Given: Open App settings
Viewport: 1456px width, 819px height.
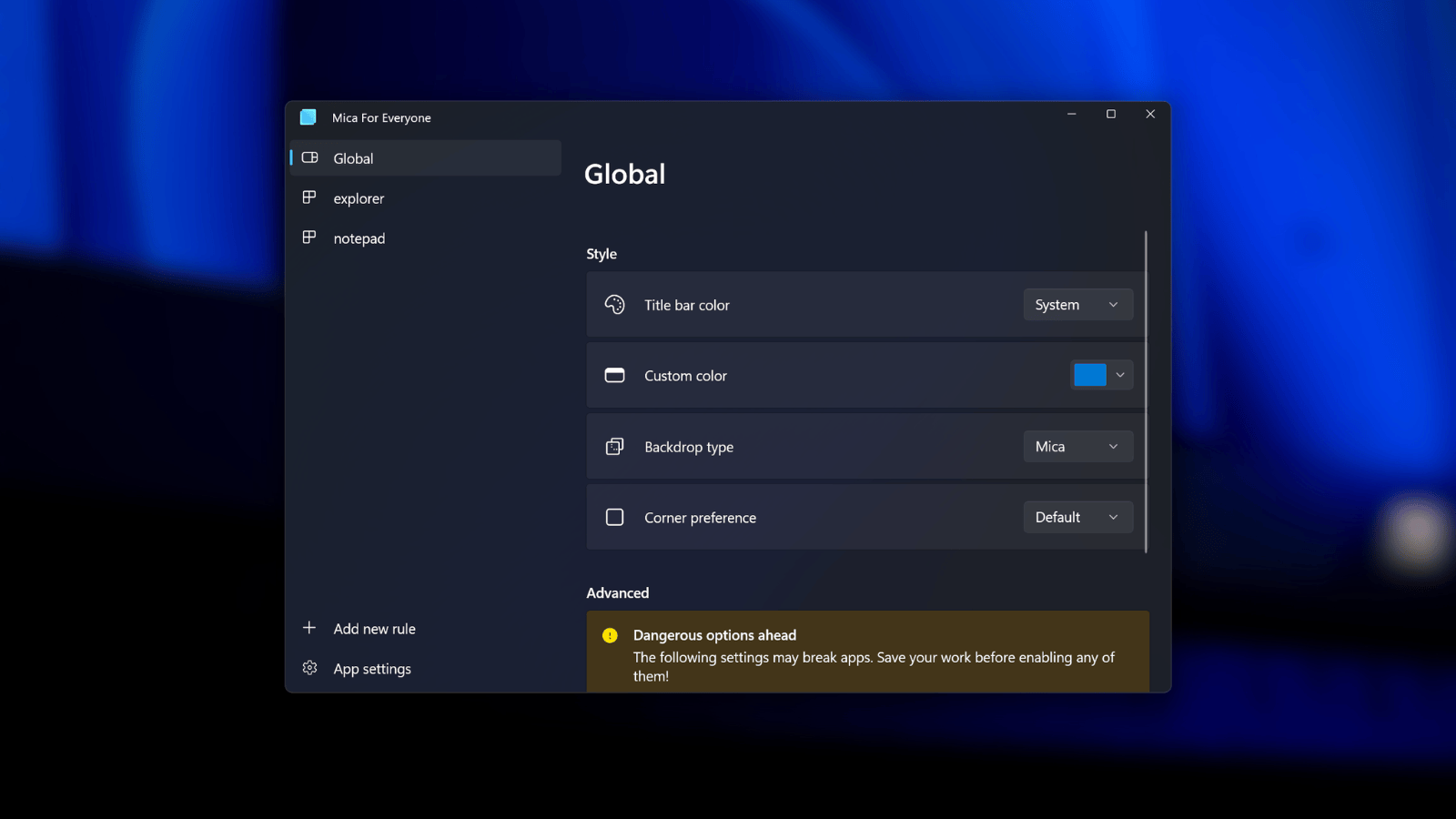Looking at the screenshot, I should pos(371,668).
